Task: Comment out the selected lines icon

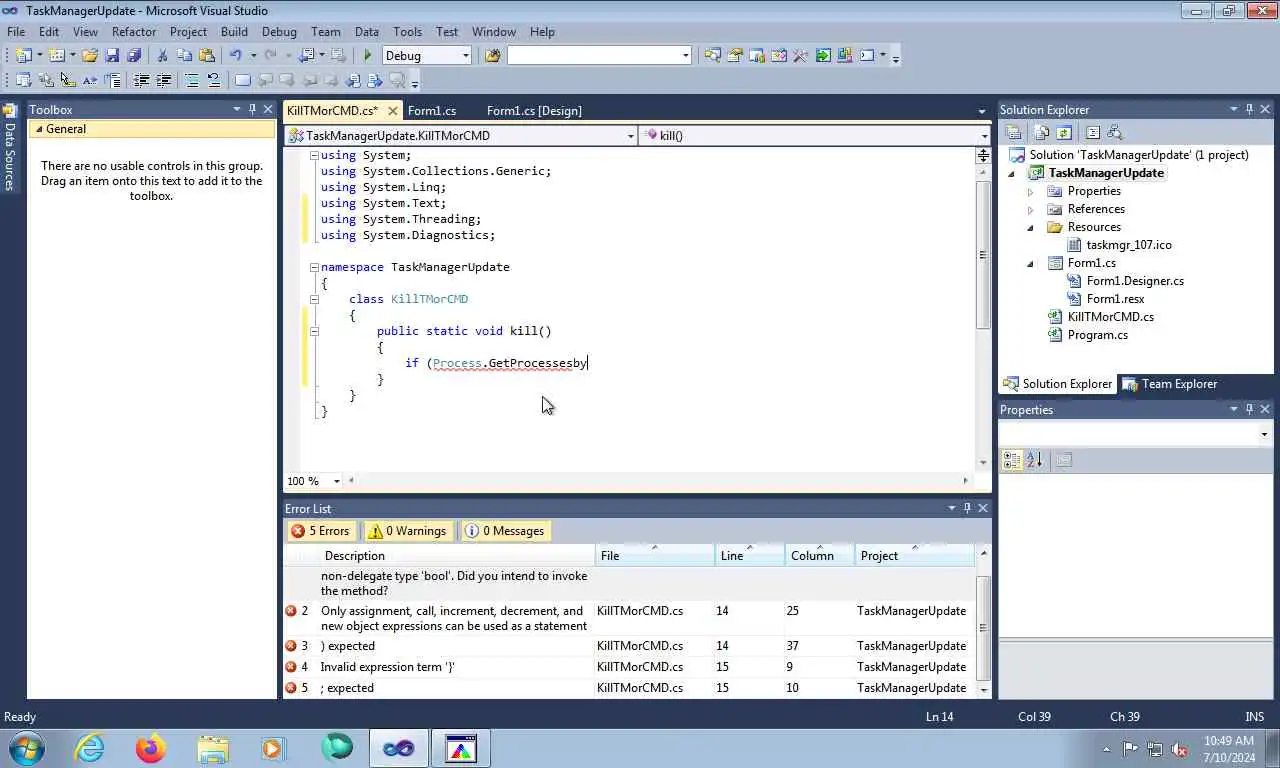Action: [x=191, y=80]
